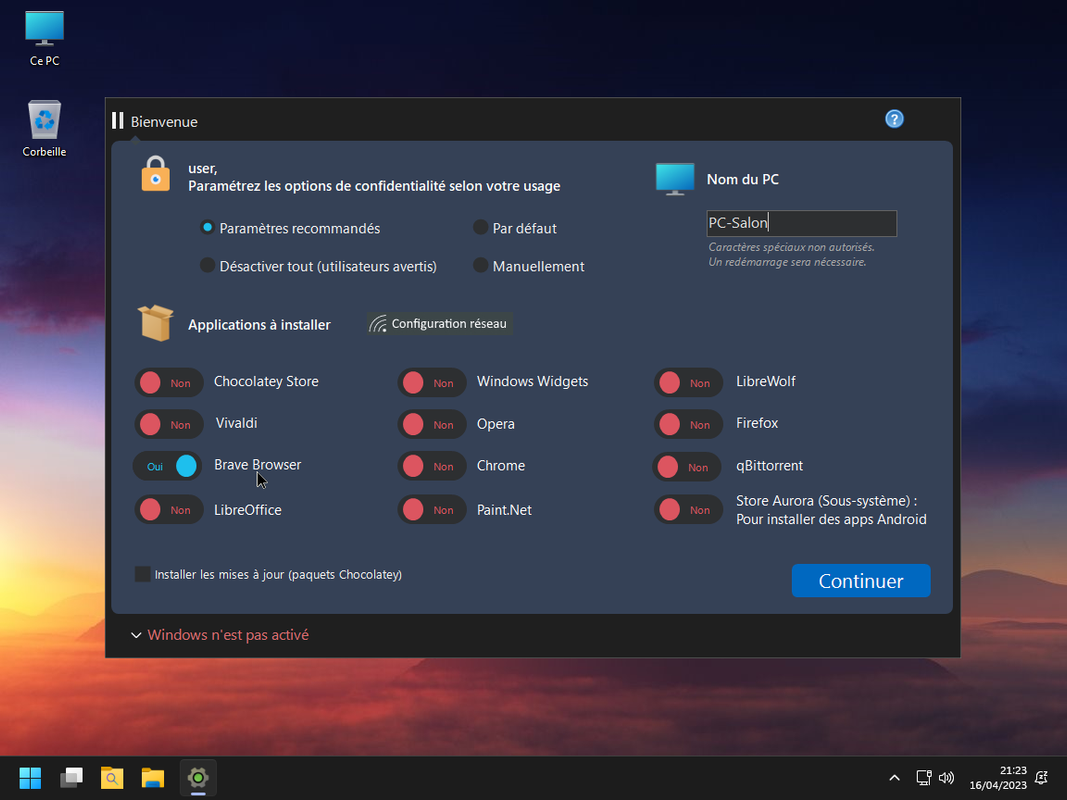Click the cardboard box applications icon
Screen dimensions: 1067x800
[x=156, y=322]
